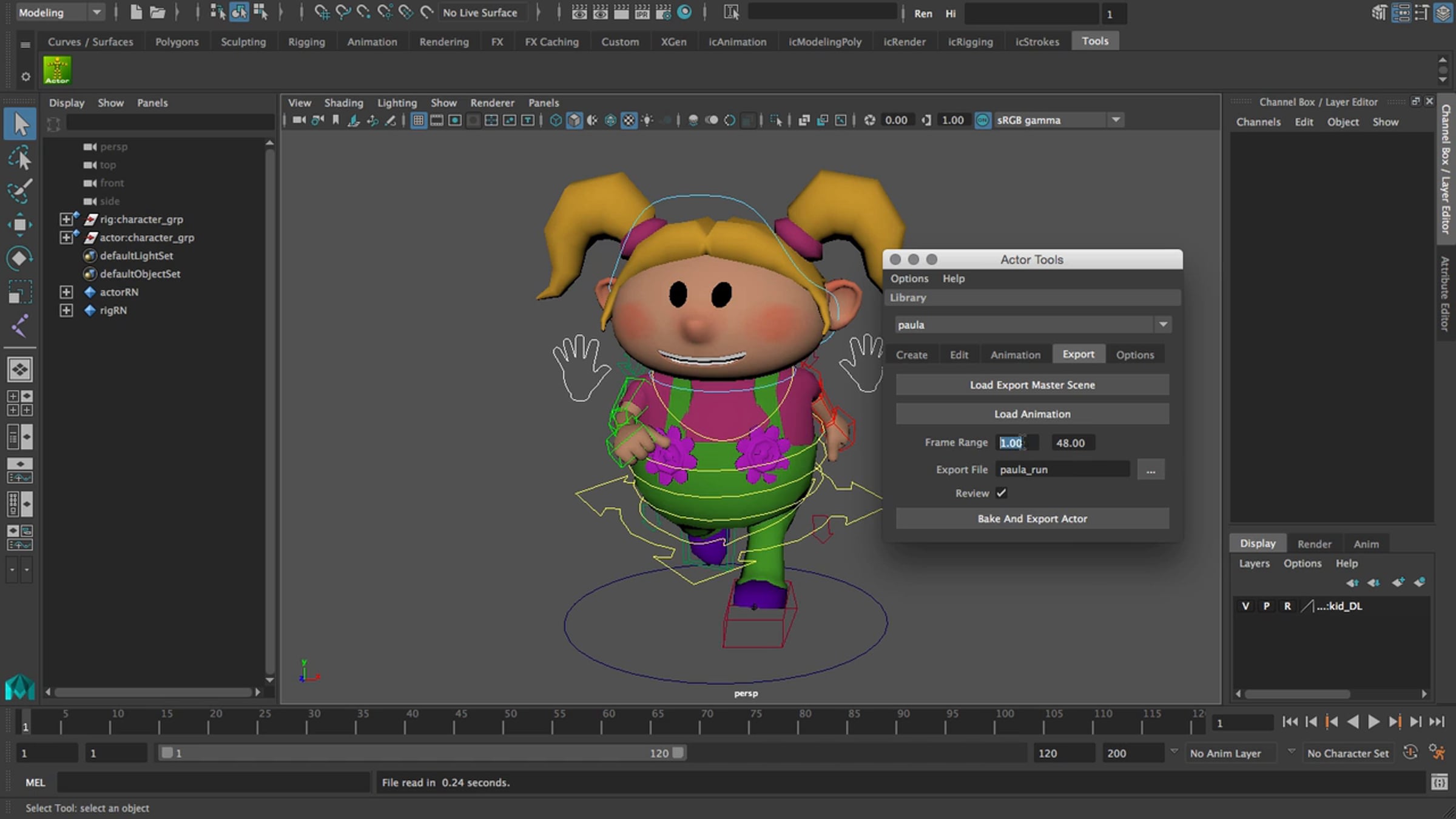
Task: Click the playback range slider bar
Action: pyautogui.click(x=422, y=753)
